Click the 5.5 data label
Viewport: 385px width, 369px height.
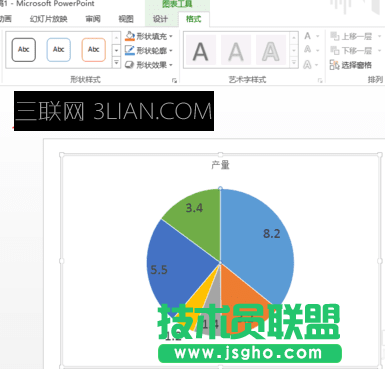coord(159,269)
